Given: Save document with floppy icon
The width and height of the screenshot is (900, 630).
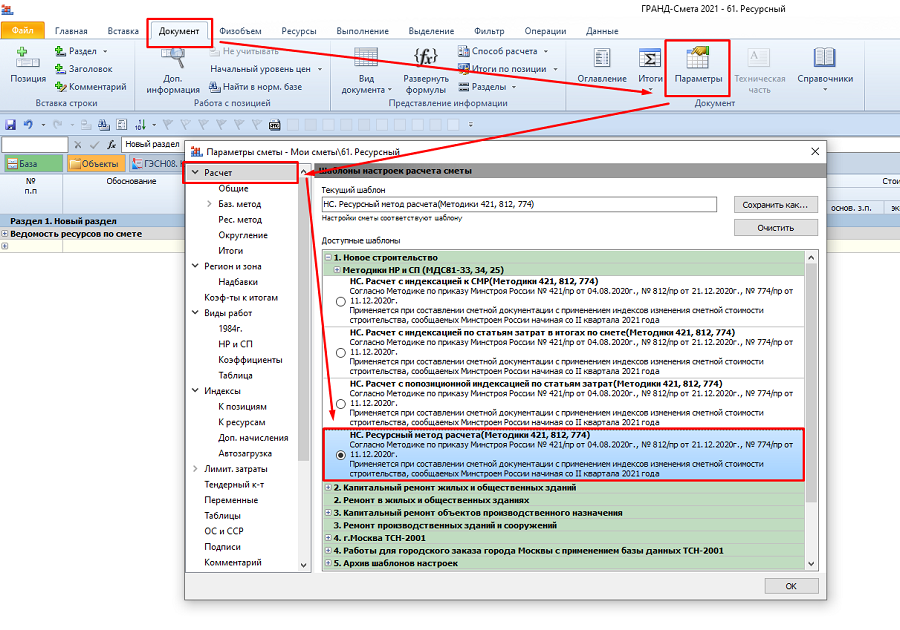Looking at the screenshot, I should (x=10, y=125).
